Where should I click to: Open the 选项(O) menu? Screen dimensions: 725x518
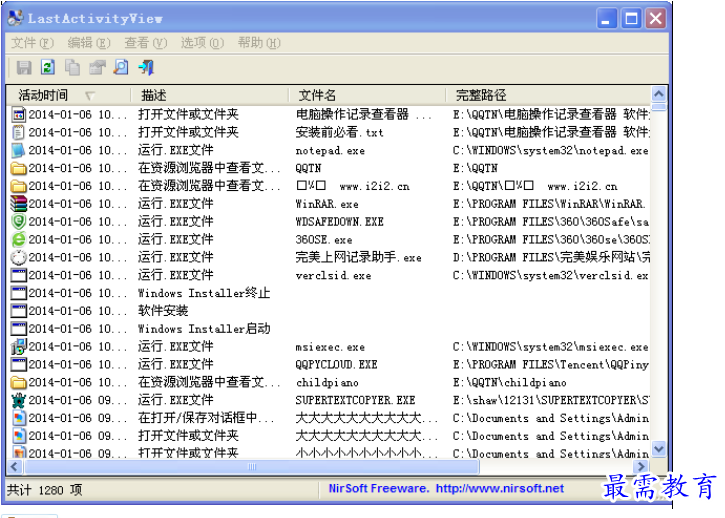pos(202,43)
